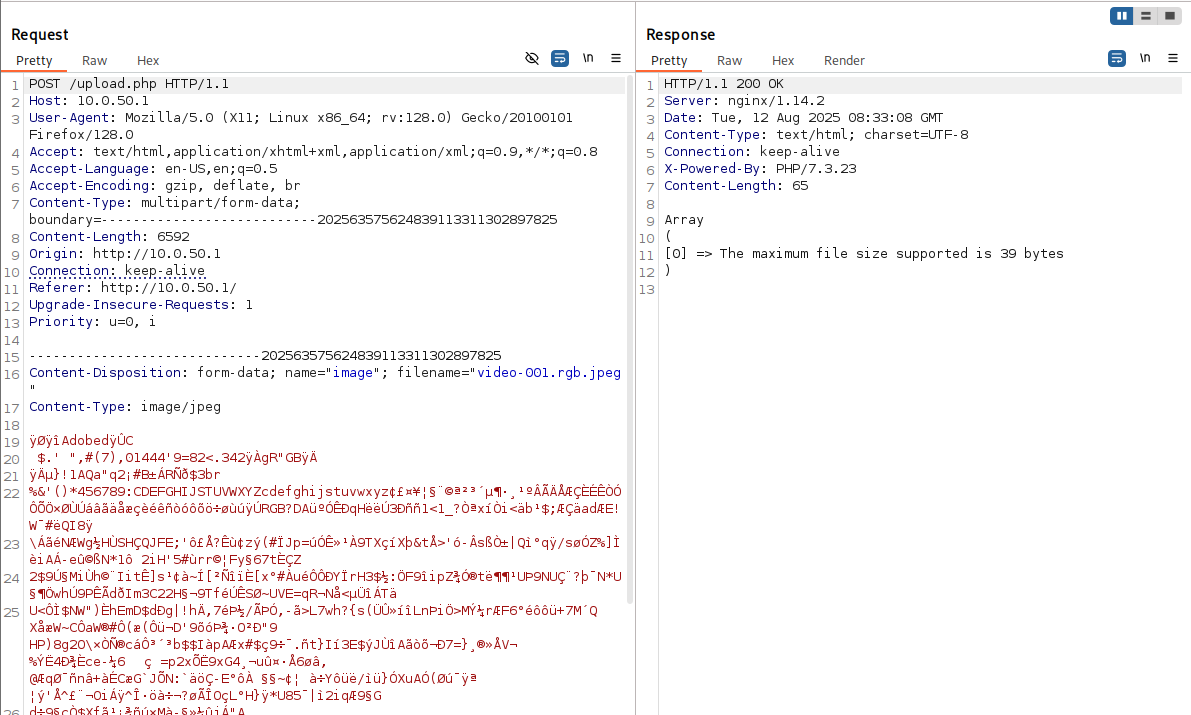Screen dimensions: 1191x715
Task: Toggle line wrap in Response panel
Action: (x=1117, y=59)
